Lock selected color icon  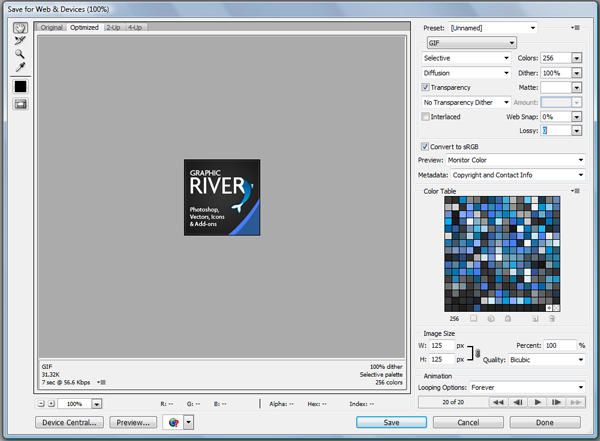(508, 318)
